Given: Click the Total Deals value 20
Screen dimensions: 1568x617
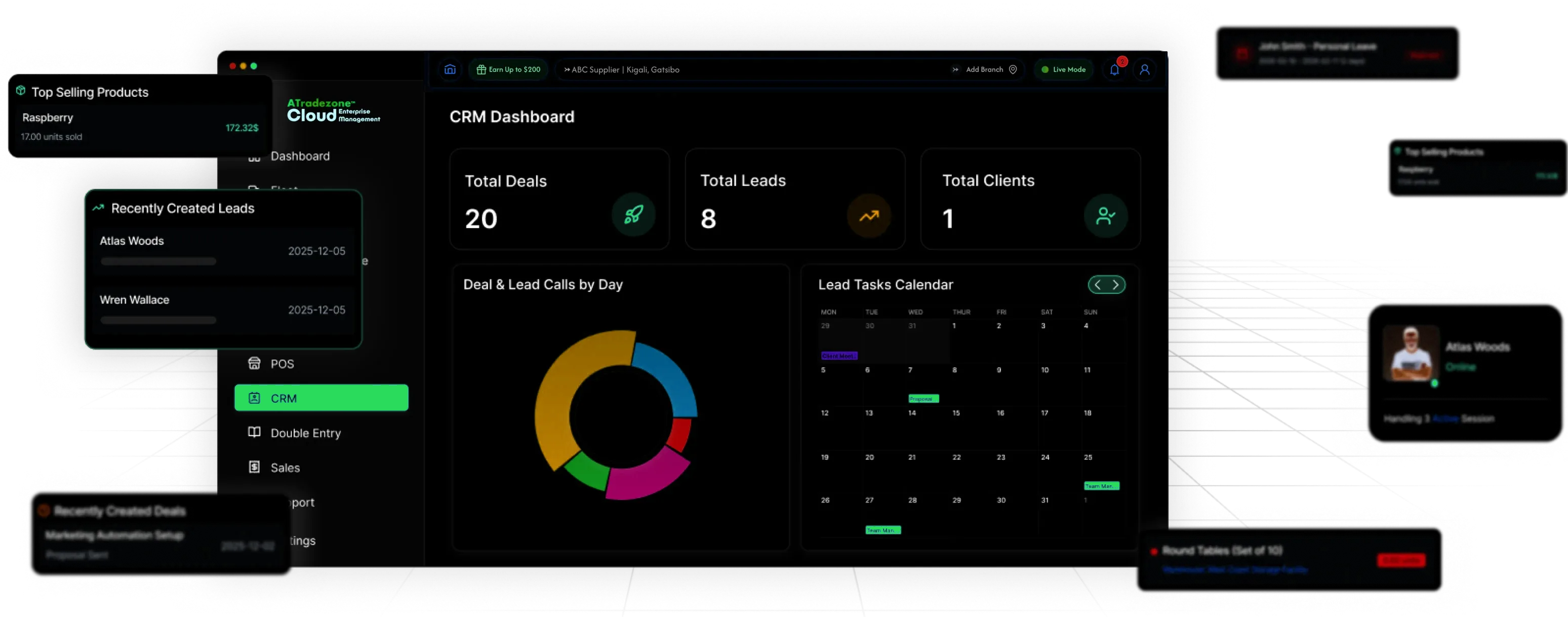Looking at the screenshot, I should coord(481,219).
